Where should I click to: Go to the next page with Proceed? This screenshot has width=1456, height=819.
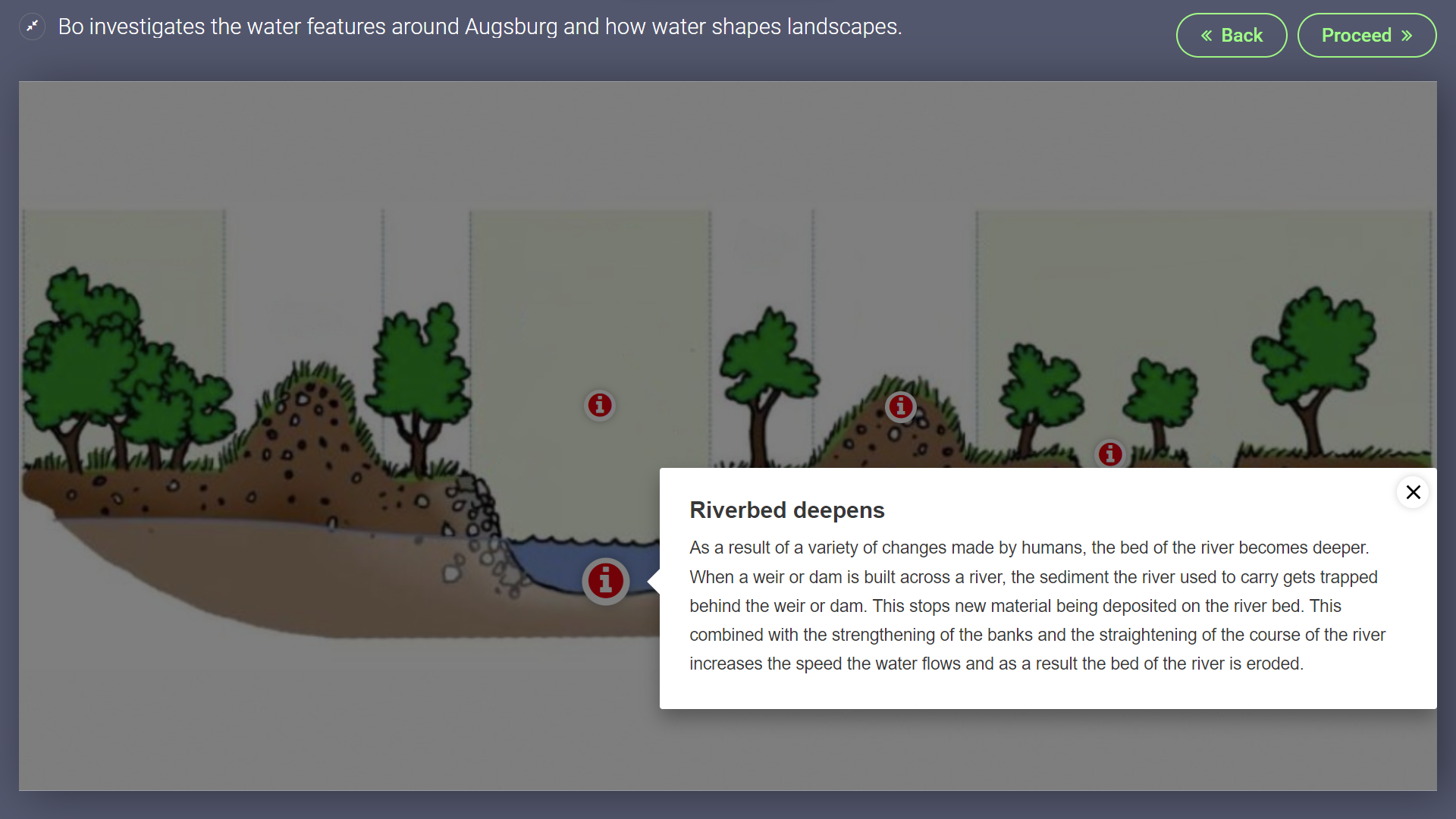click(x=1366, y=36)
